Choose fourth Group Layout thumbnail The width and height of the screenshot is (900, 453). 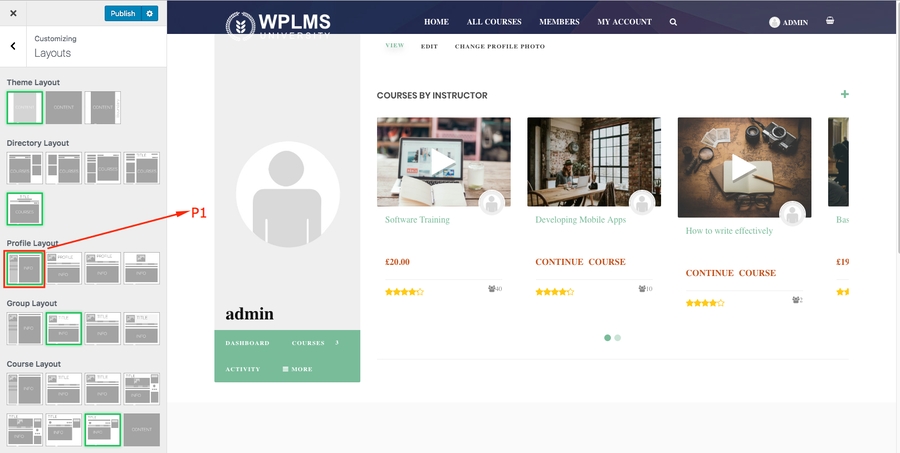[142, 328]
